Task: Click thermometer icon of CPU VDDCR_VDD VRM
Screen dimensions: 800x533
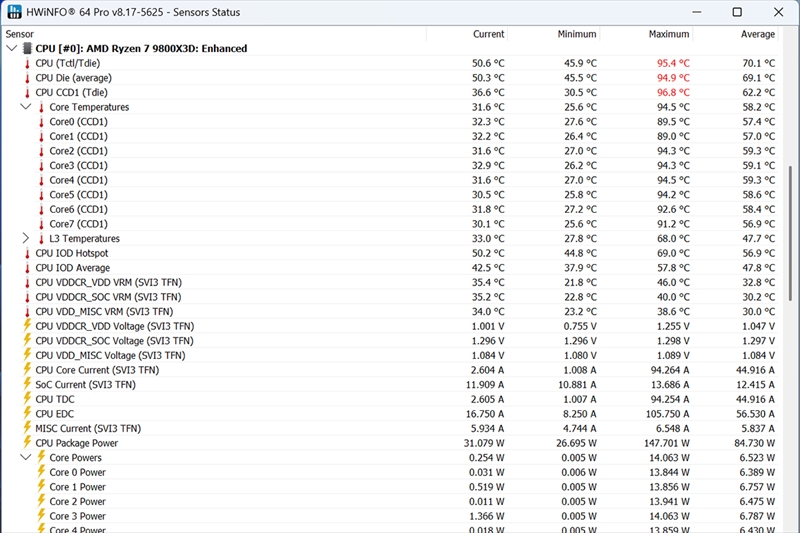Action: coord(28,283)
